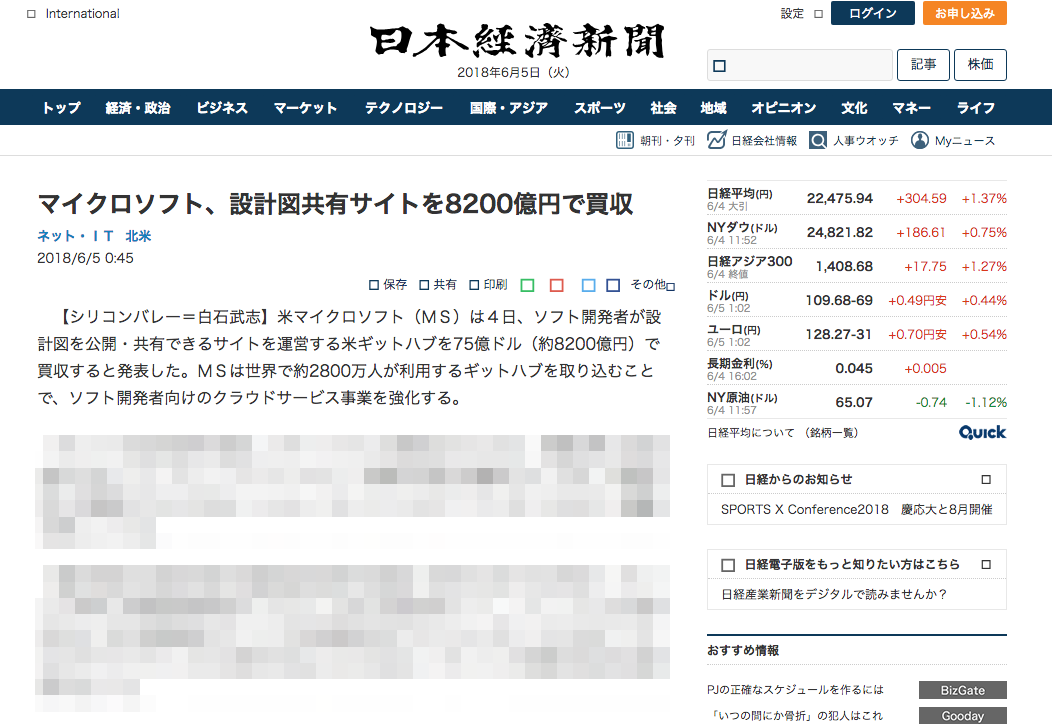This screenshot has width=1052, height=724.
Task: Open 日経産業新聞をデジタルで読みませんか link
Action: click(x=834, y=594)
